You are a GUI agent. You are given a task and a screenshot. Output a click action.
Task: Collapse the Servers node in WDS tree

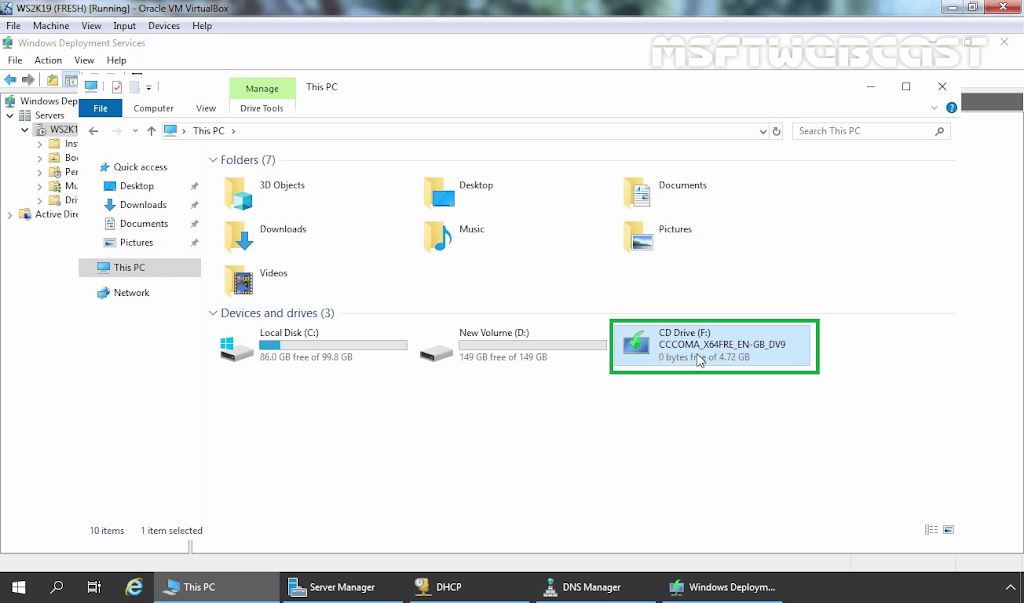(x=10, y=116)
